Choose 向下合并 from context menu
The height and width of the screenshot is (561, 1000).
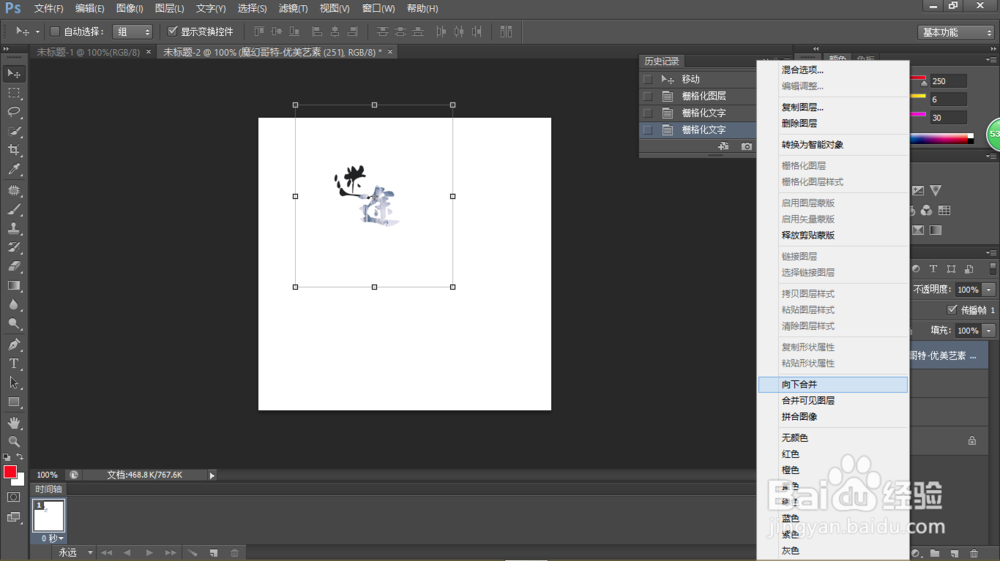(833, 384)
